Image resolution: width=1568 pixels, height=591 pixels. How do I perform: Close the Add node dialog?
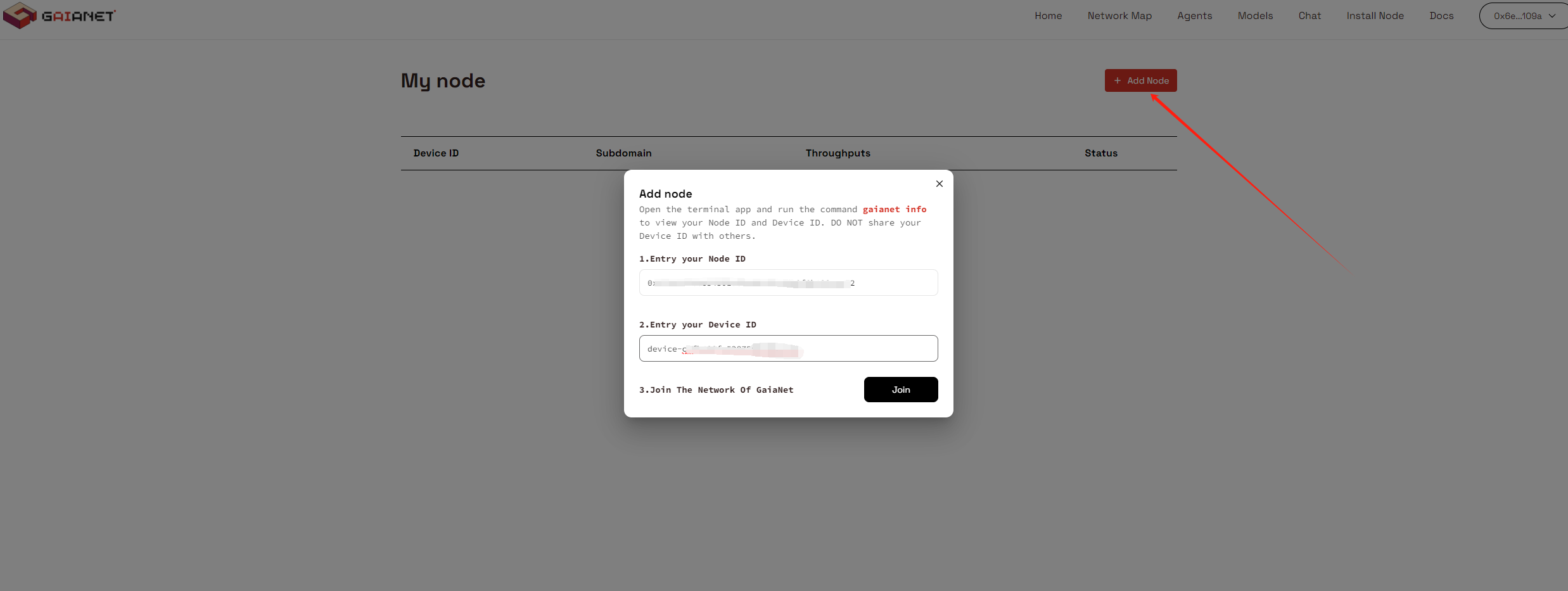click(x=939, y=184)
